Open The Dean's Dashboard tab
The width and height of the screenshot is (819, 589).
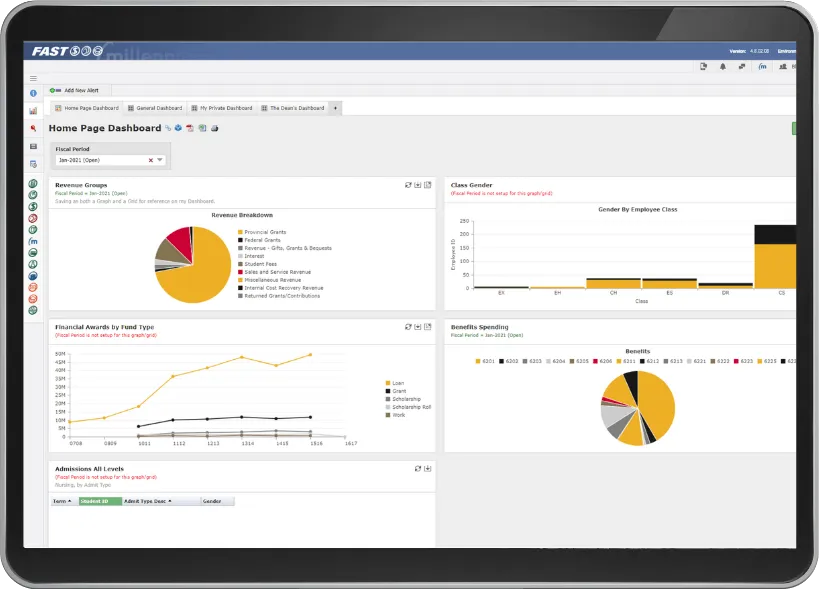(x=293, y=107)
